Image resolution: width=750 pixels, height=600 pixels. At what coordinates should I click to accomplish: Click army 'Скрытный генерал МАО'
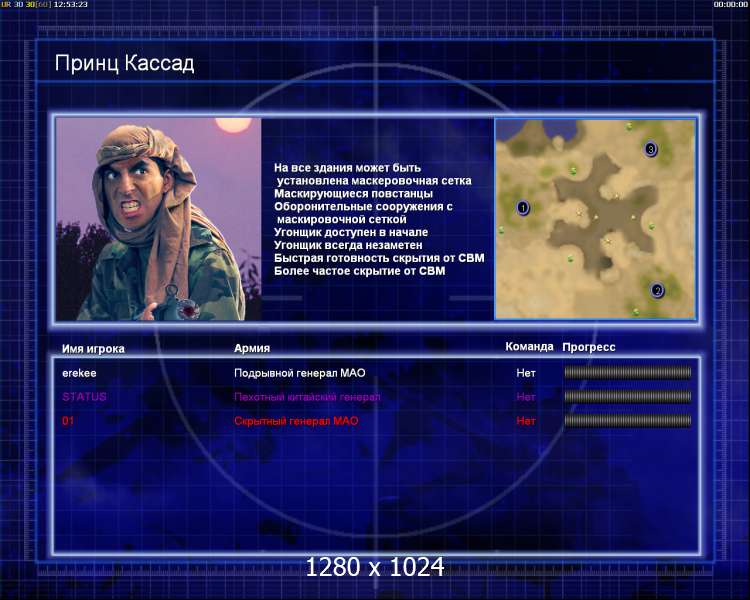[x=296, y=421]
